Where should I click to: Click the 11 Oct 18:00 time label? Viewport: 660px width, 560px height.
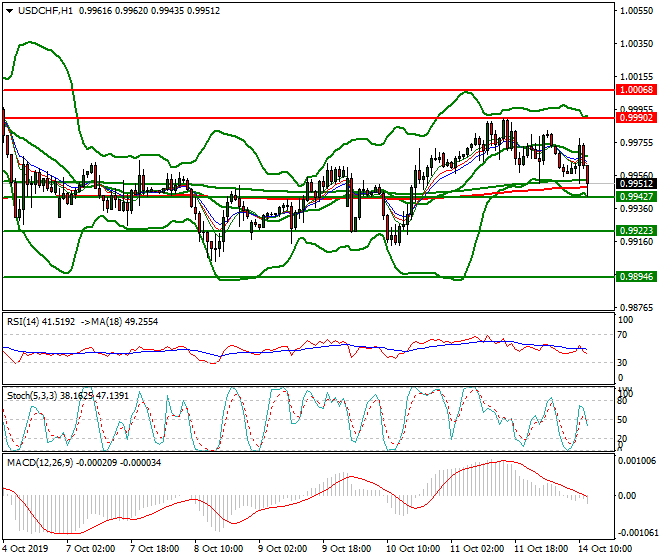[540, 549]
